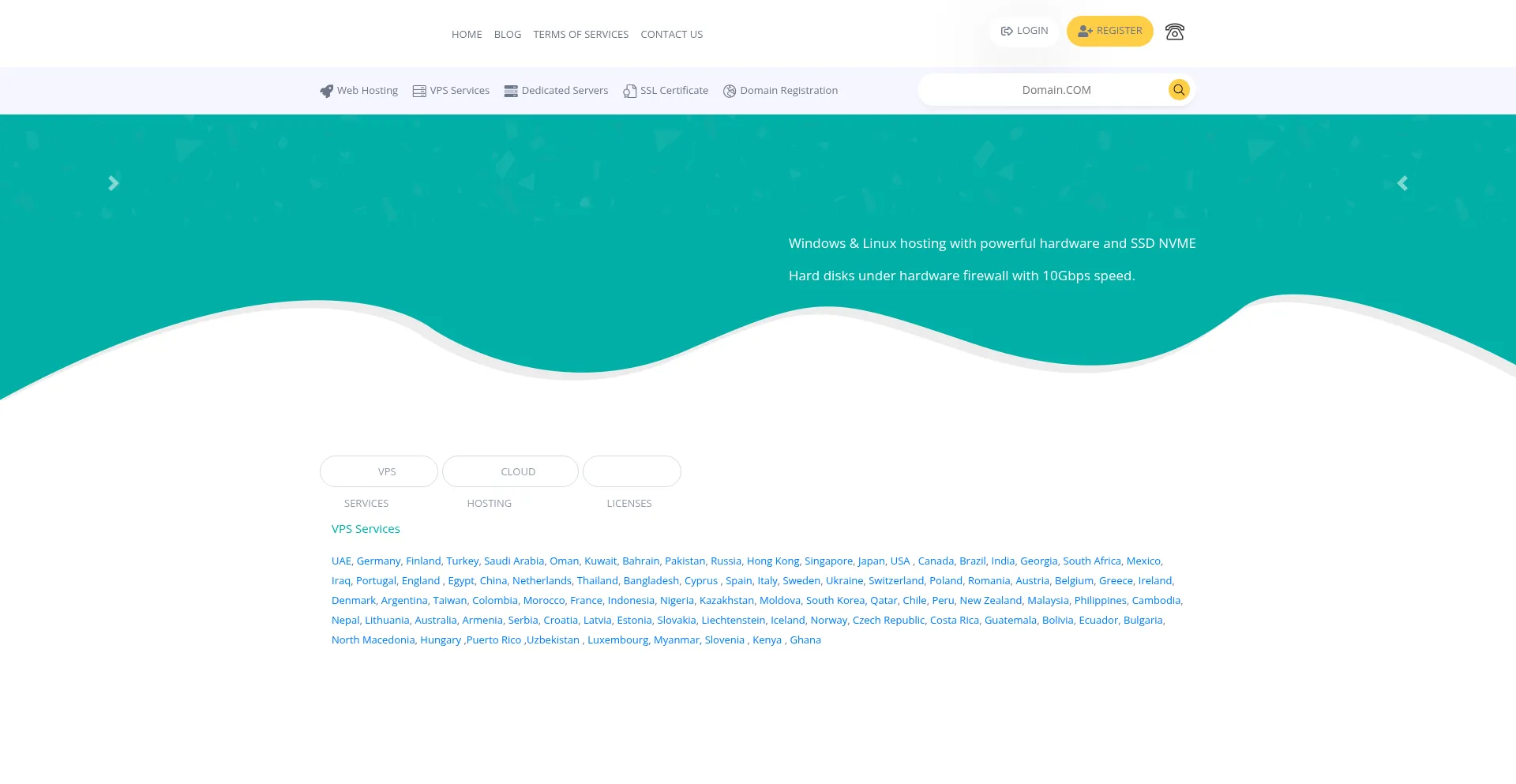Select the VPS services tab
The width and height of the screenshot is (1516, 784).
pyautogui.click(x=379, y=471)
